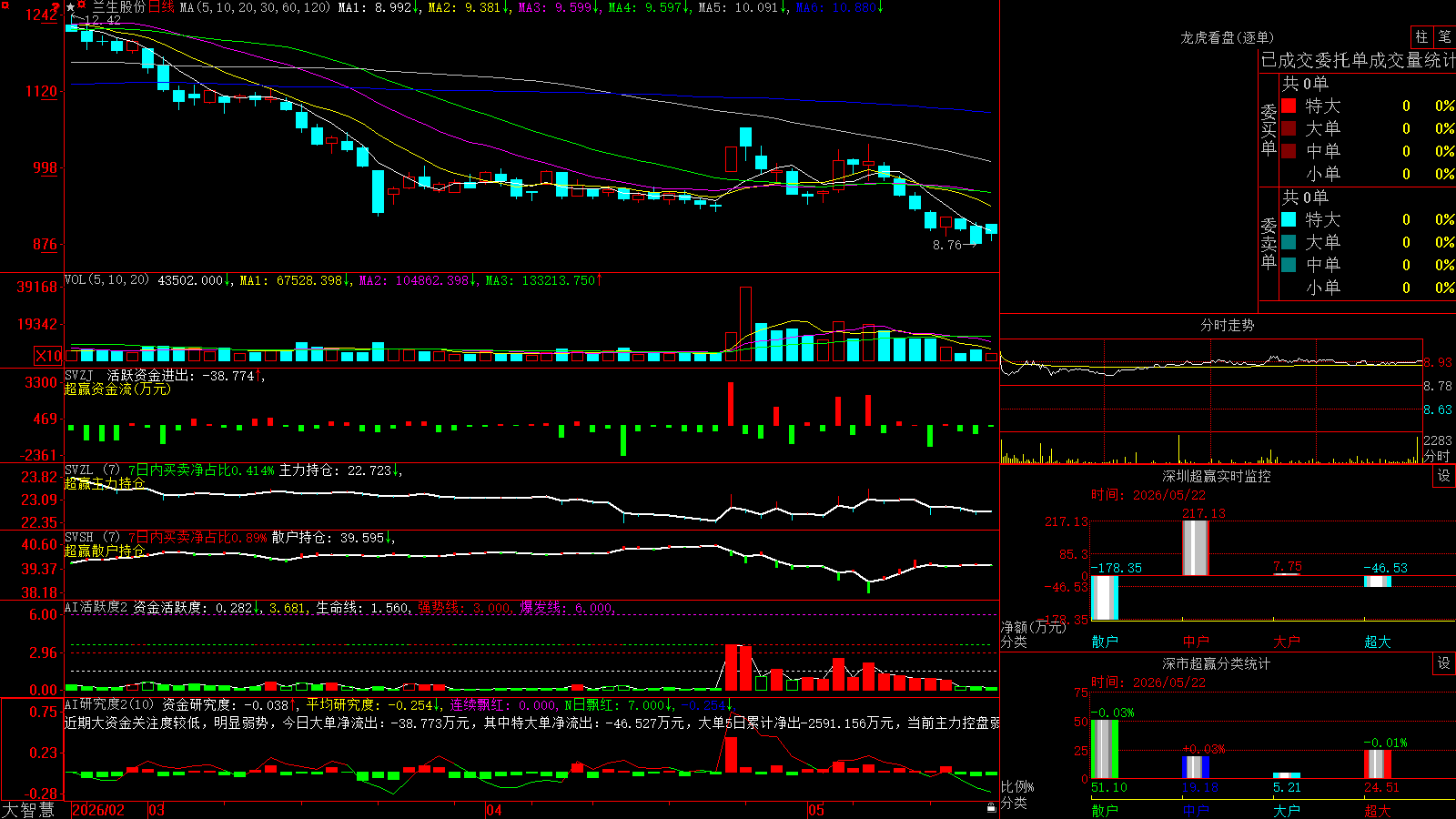The height and width of the screenshot is (819, 1456).
Task: Select the SVZJ indicator name
Action: [x=79, y=375]
